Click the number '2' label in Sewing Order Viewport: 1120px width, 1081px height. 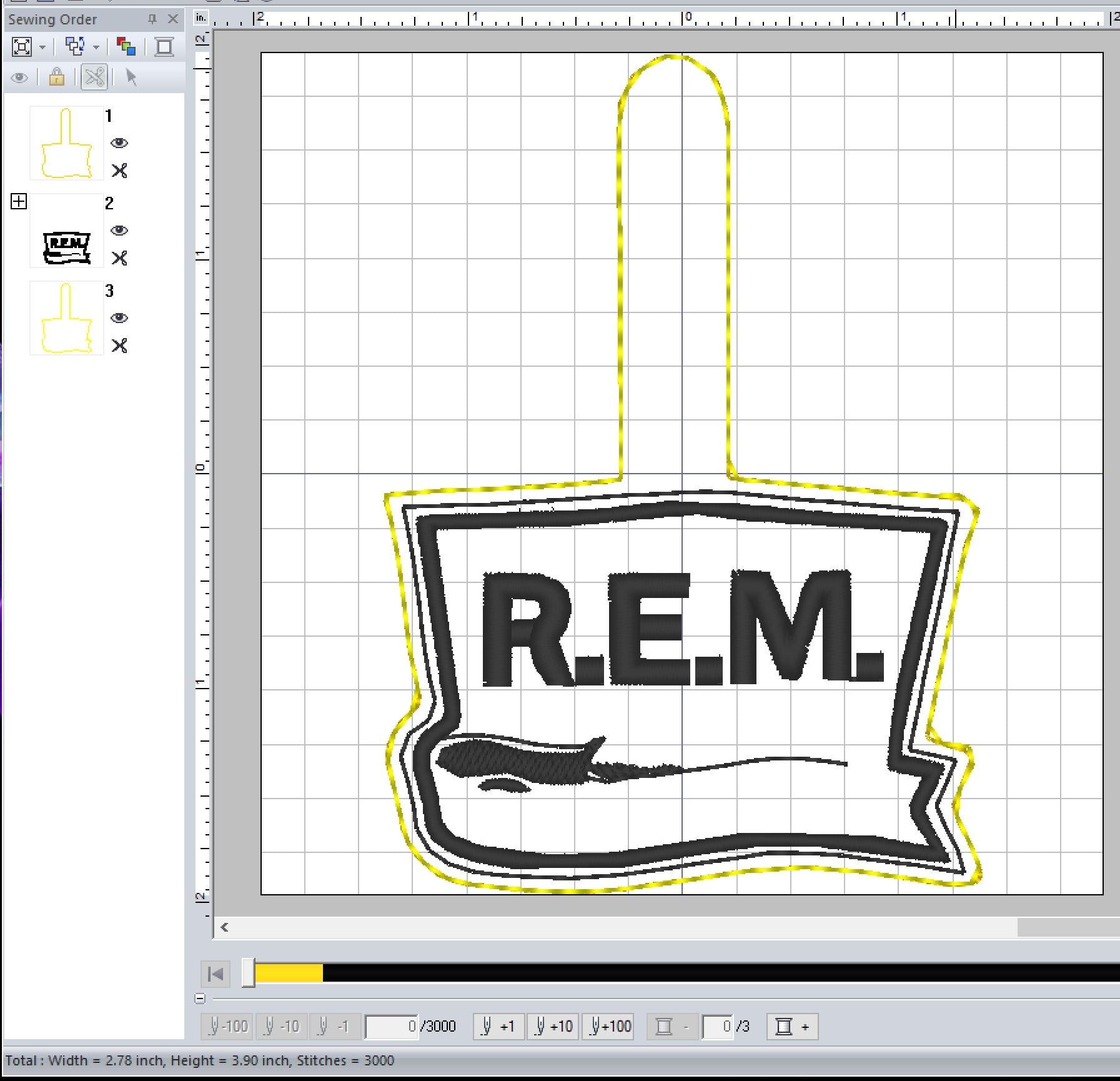click(109, 203)
